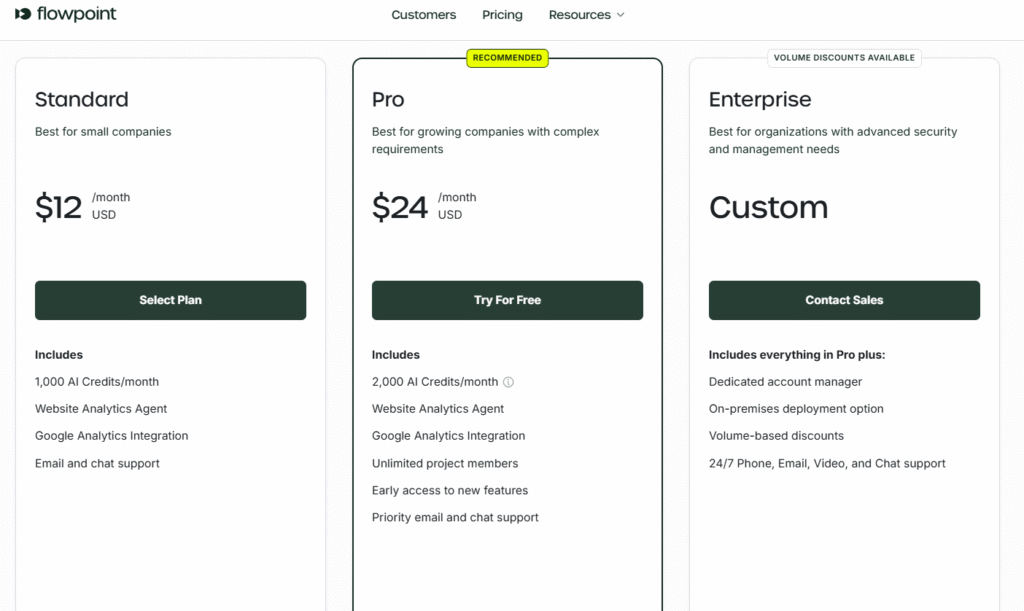Image resolution: width=1024 pixels, height=611 pixels.
Task: Click 'Website Analytics Agent' in Standard list
Action: click(101, 409)
